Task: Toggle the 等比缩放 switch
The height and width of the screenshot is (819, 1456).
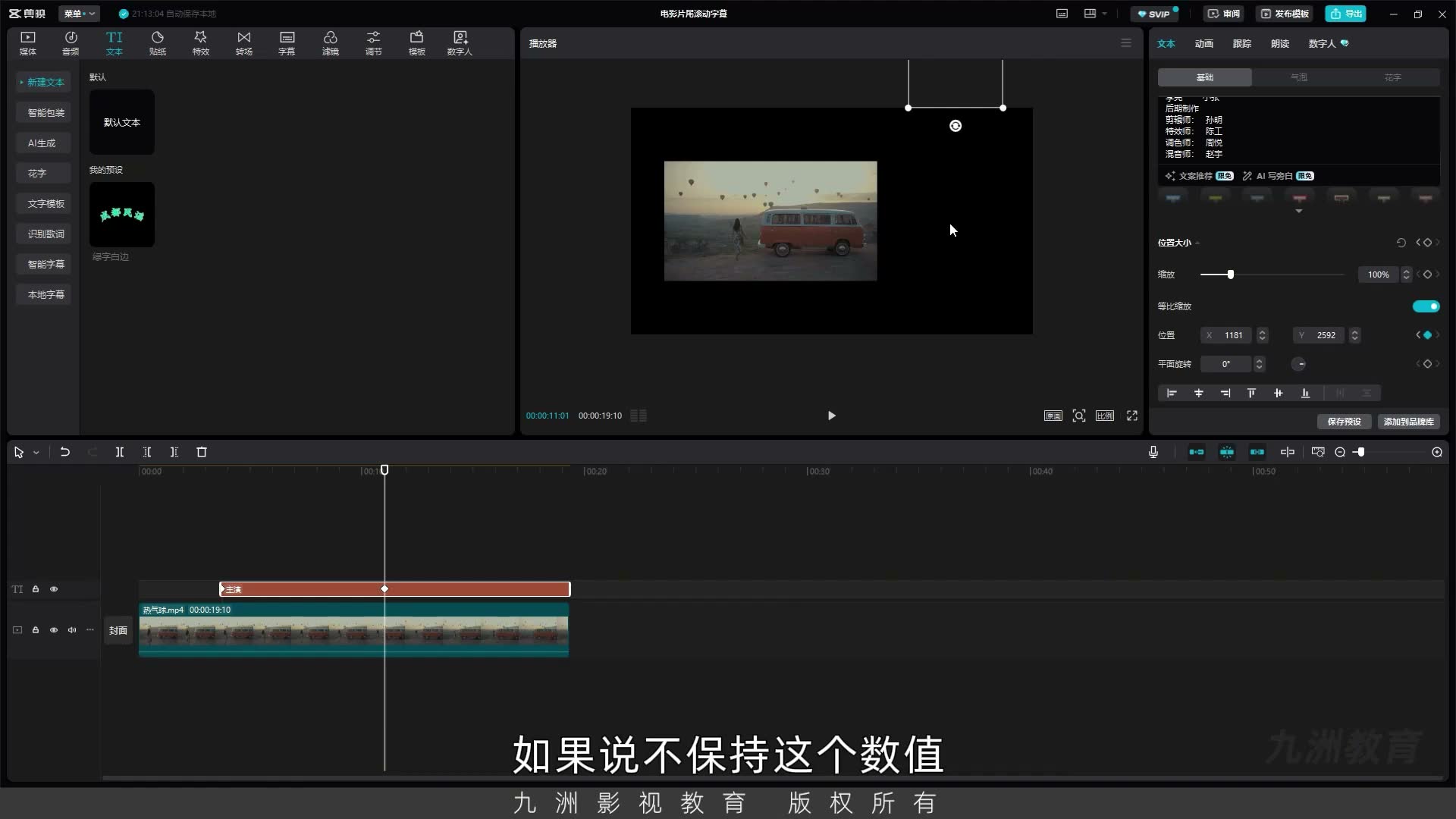Action: click(x=1426, y=306)
